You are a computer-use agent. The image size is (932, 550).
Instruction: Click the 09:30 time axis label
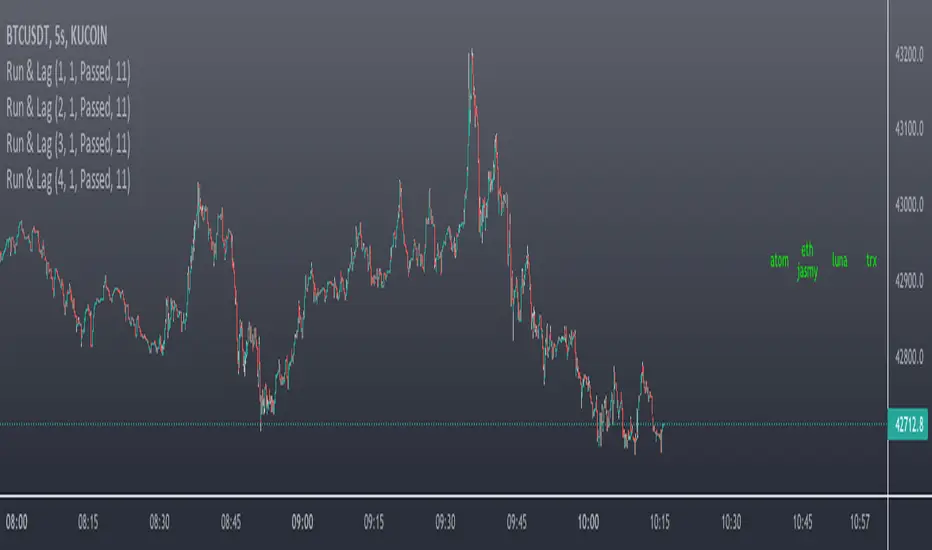[x=445, y=522]
